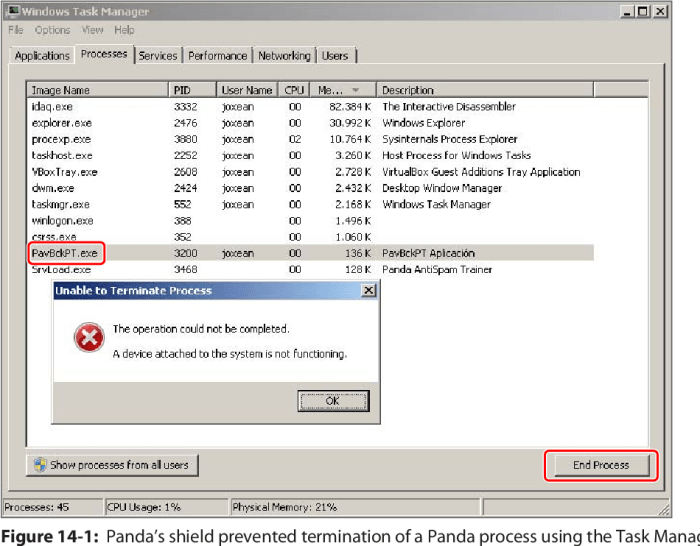Click the window resize grip corner
Screen dimensions: 700x546
tap(664, 510)
